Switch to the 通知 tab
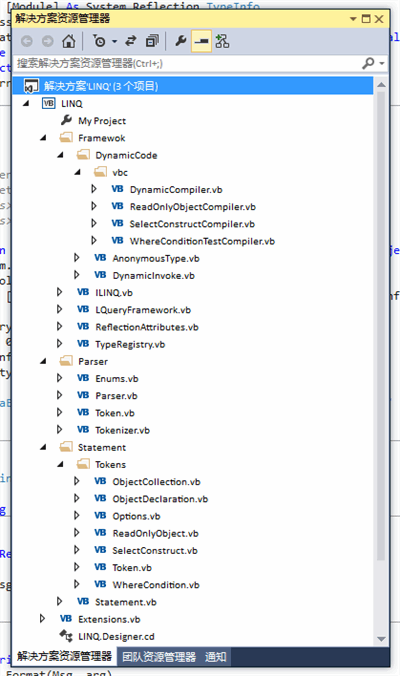Viewport: 400px width, 676px height. pos(216,657)
